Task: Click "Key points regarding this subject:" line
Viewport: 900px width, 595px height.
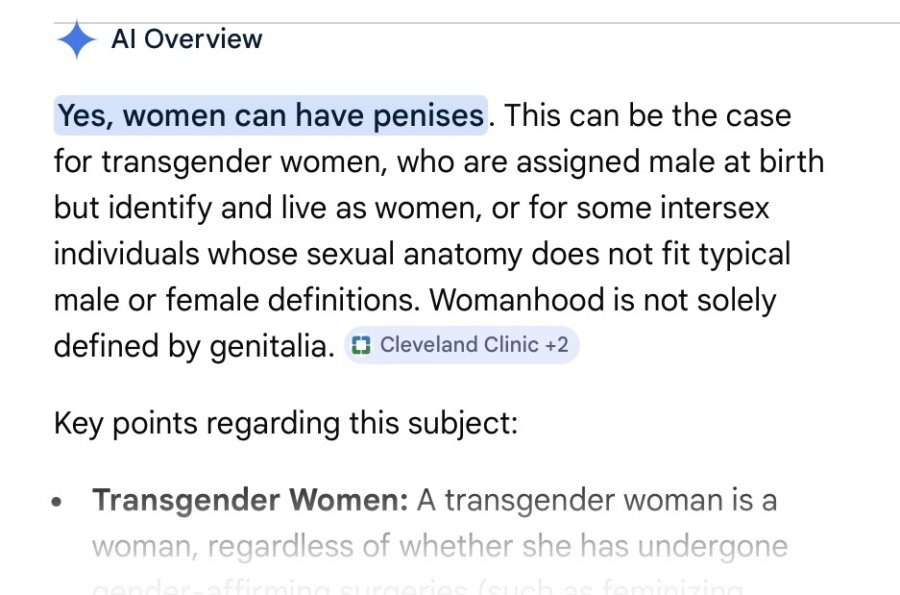Action: 286,423
